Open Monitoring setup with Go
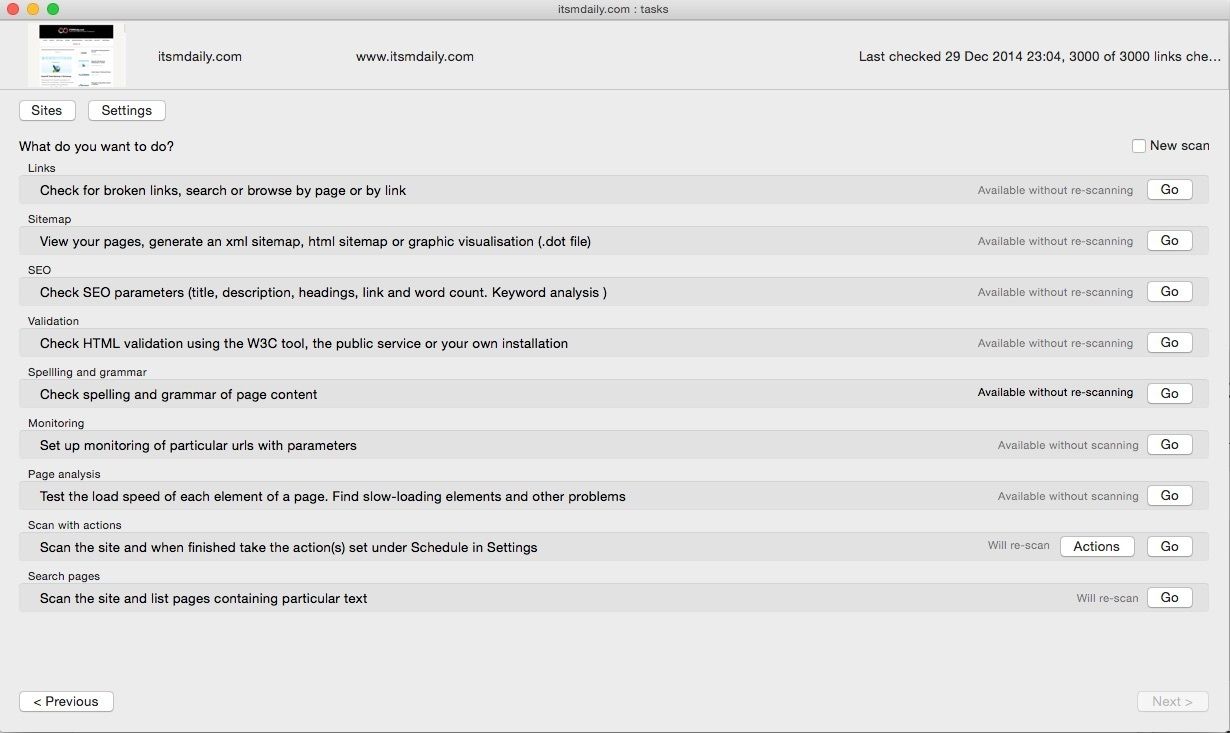This screenshot has height=733, width=1230. 1169,445
